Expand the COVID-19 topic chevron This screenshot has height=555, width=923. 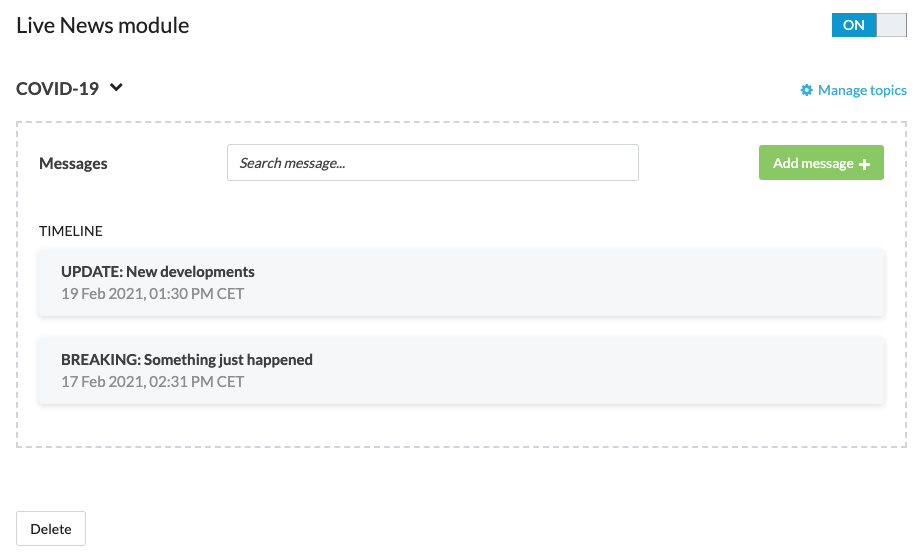click(x=117, y=88)
